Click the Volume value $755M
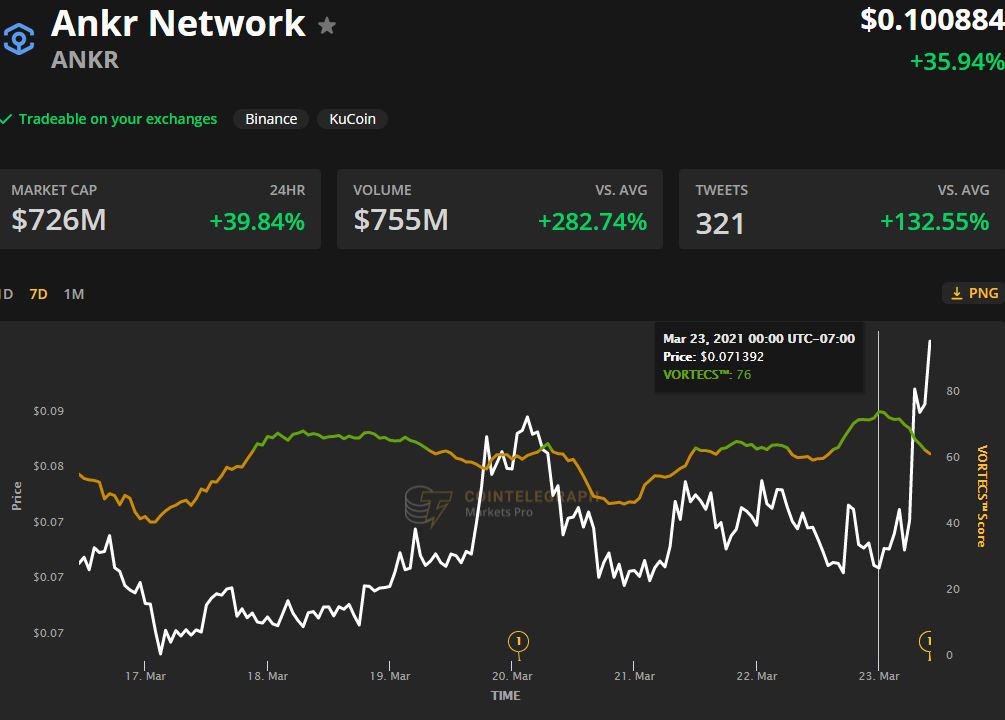 [x=401, y=221]
